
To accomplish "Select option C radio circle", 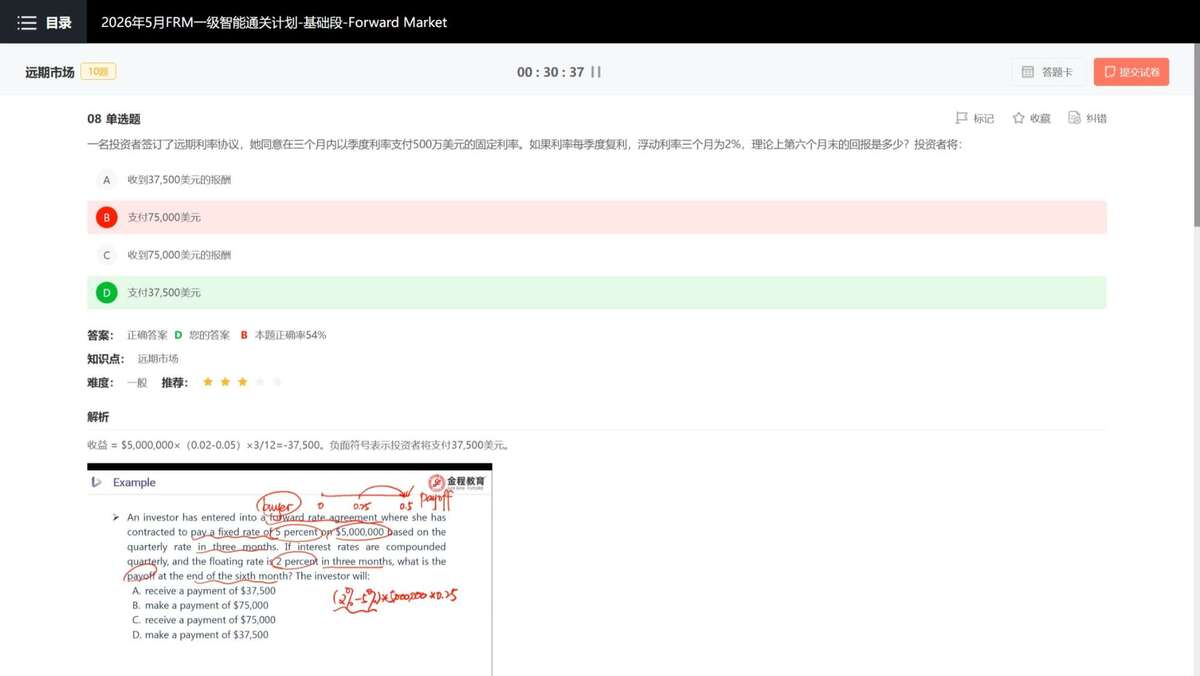I will (106, 255).
